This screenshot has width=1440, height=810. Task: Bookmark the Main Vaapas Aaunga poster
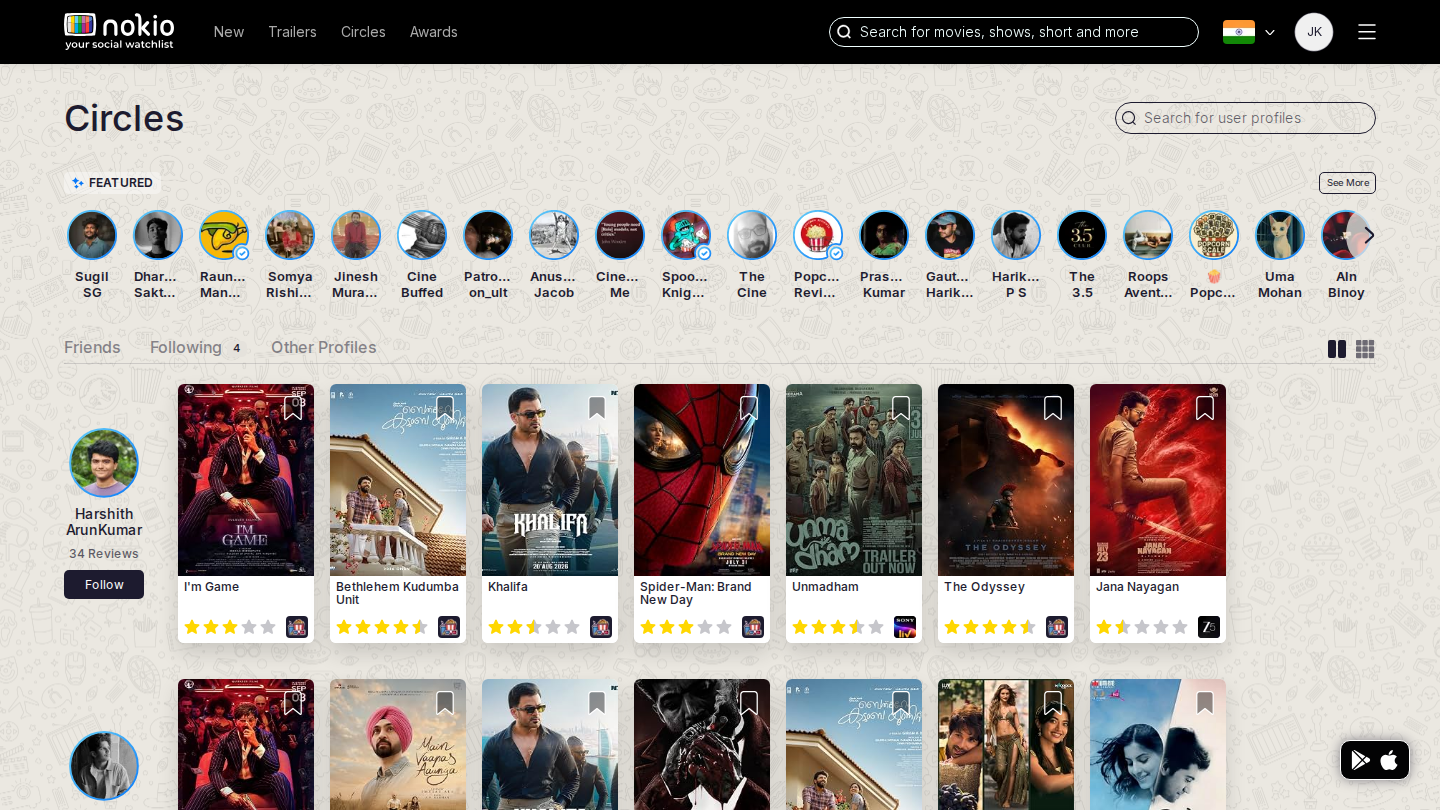tap(445, 704)
